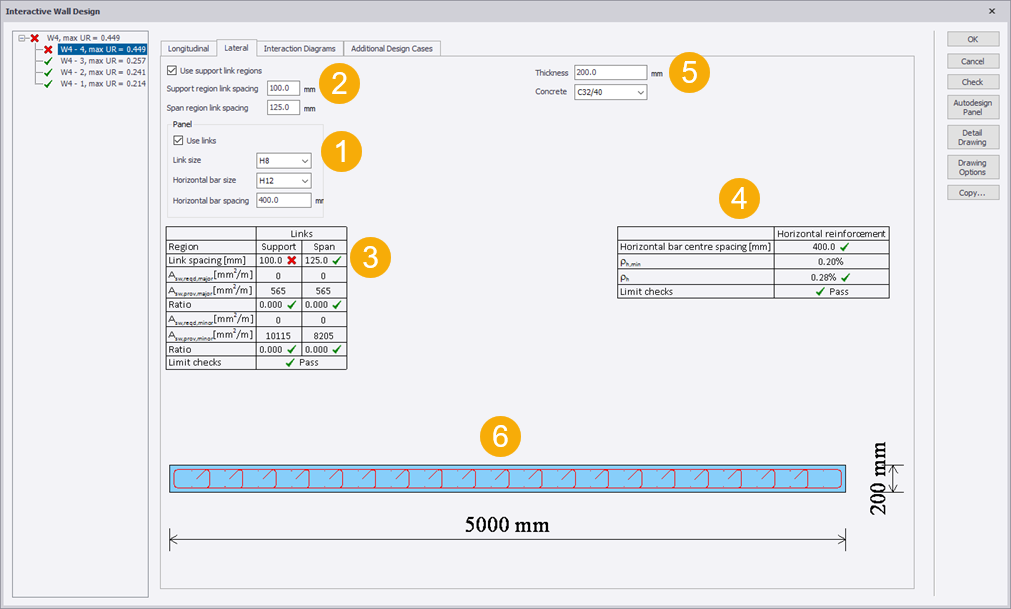Switch to the Longitudinal tab
This screenshot has width=1011, height=609.
(188, 48)
